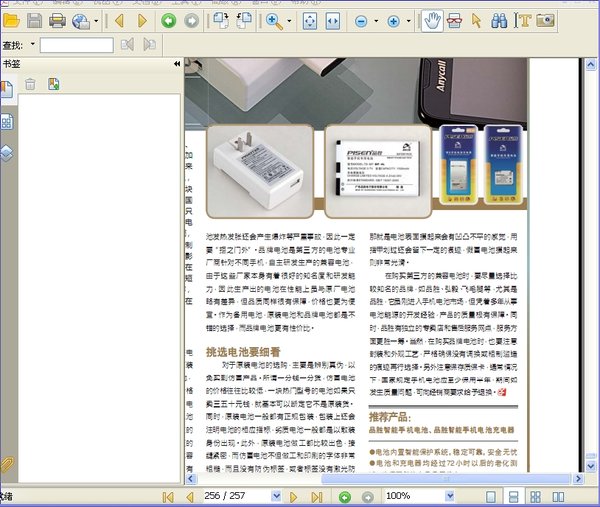This screenshot has width=600, height=507.
Task: Open the zoom tool dropdown arrow
Action: (289, 21)
